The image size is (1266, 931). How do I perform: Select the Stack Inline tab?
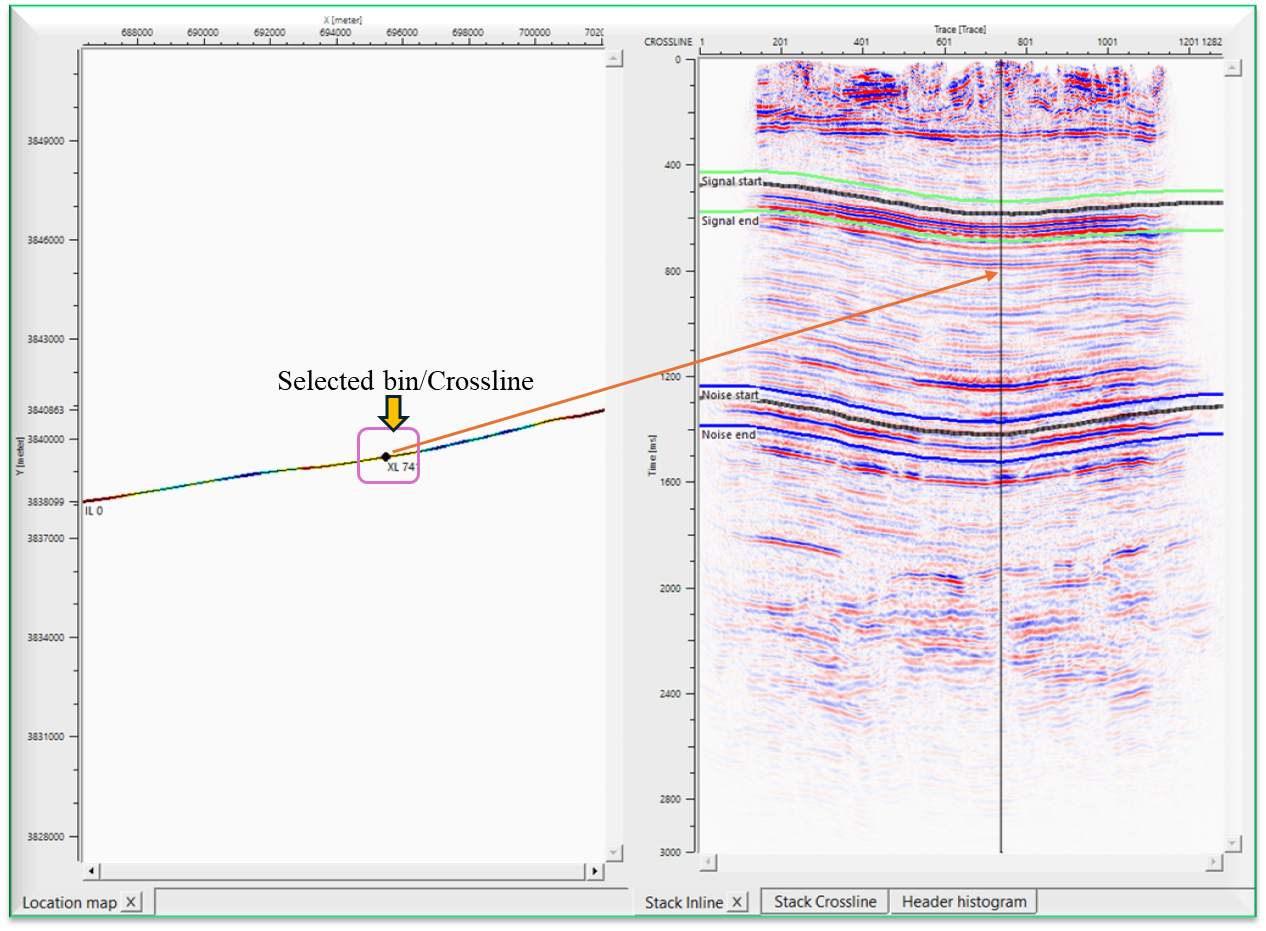pyautogui.click(x=683, y=902)
